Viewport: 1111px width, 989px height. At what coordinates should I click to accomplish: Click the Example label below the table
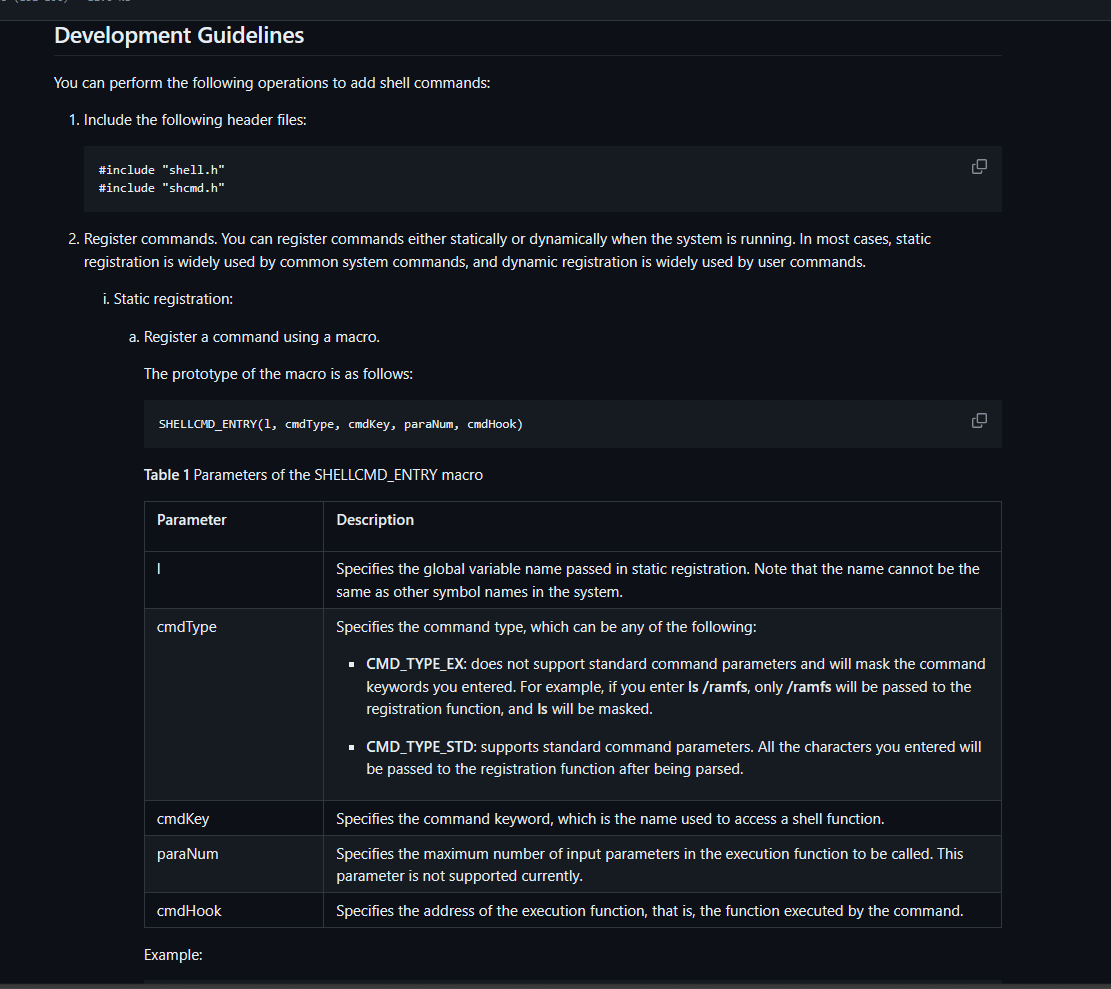(x=172, y=954)
